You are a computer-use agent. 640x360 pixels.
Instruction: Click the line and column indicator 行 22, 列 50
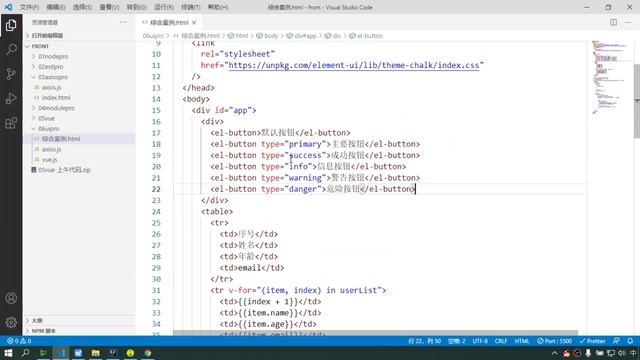coord(424,341)
